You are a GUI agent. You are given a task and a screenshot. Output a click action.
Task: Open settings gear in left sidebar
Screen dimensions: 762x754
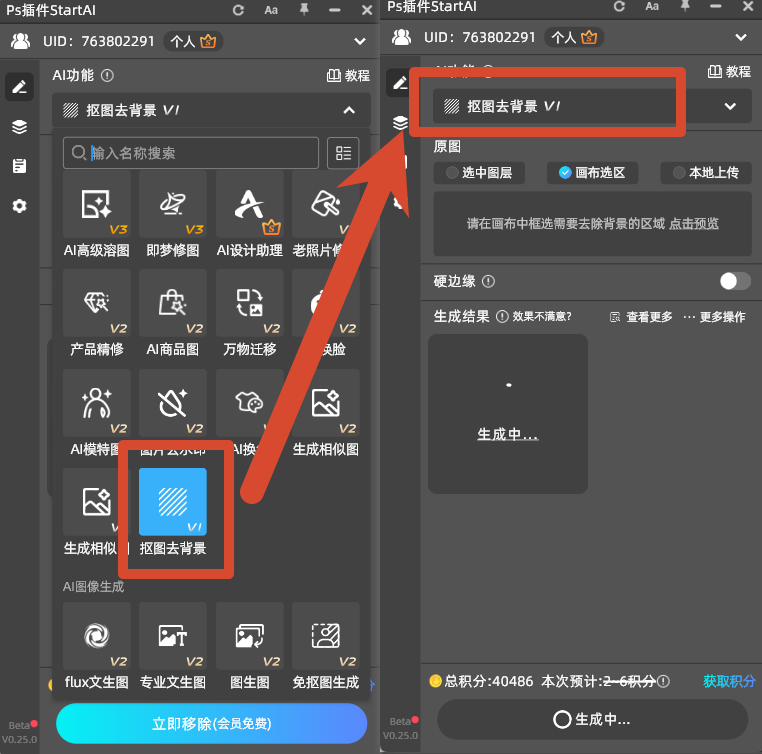point(19,206)
